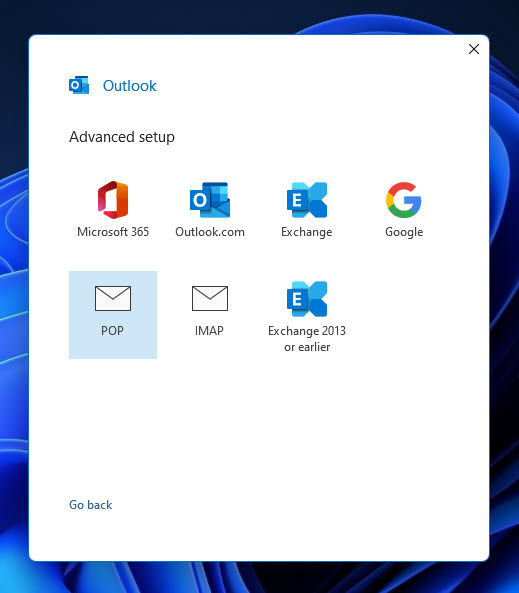This screenshot has height=593, width=519.
Task: Click the IMAP label text
Action: tap(209, 331)
